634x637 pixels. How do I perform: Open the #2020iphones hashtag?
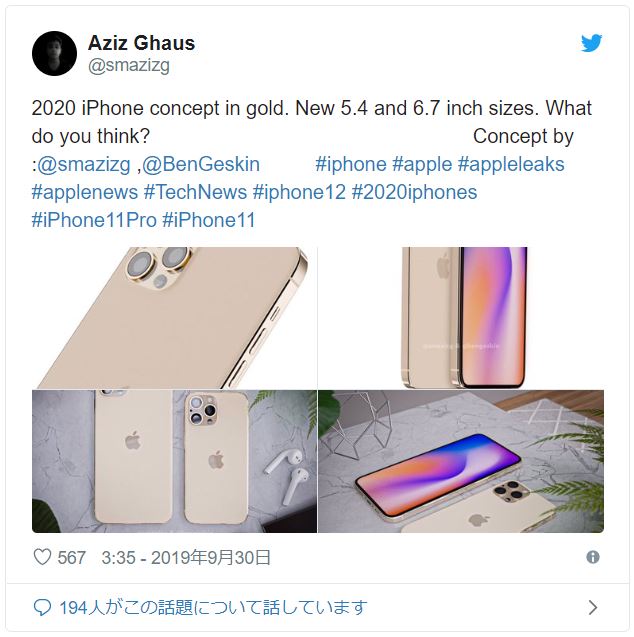(x=414, y=192)
